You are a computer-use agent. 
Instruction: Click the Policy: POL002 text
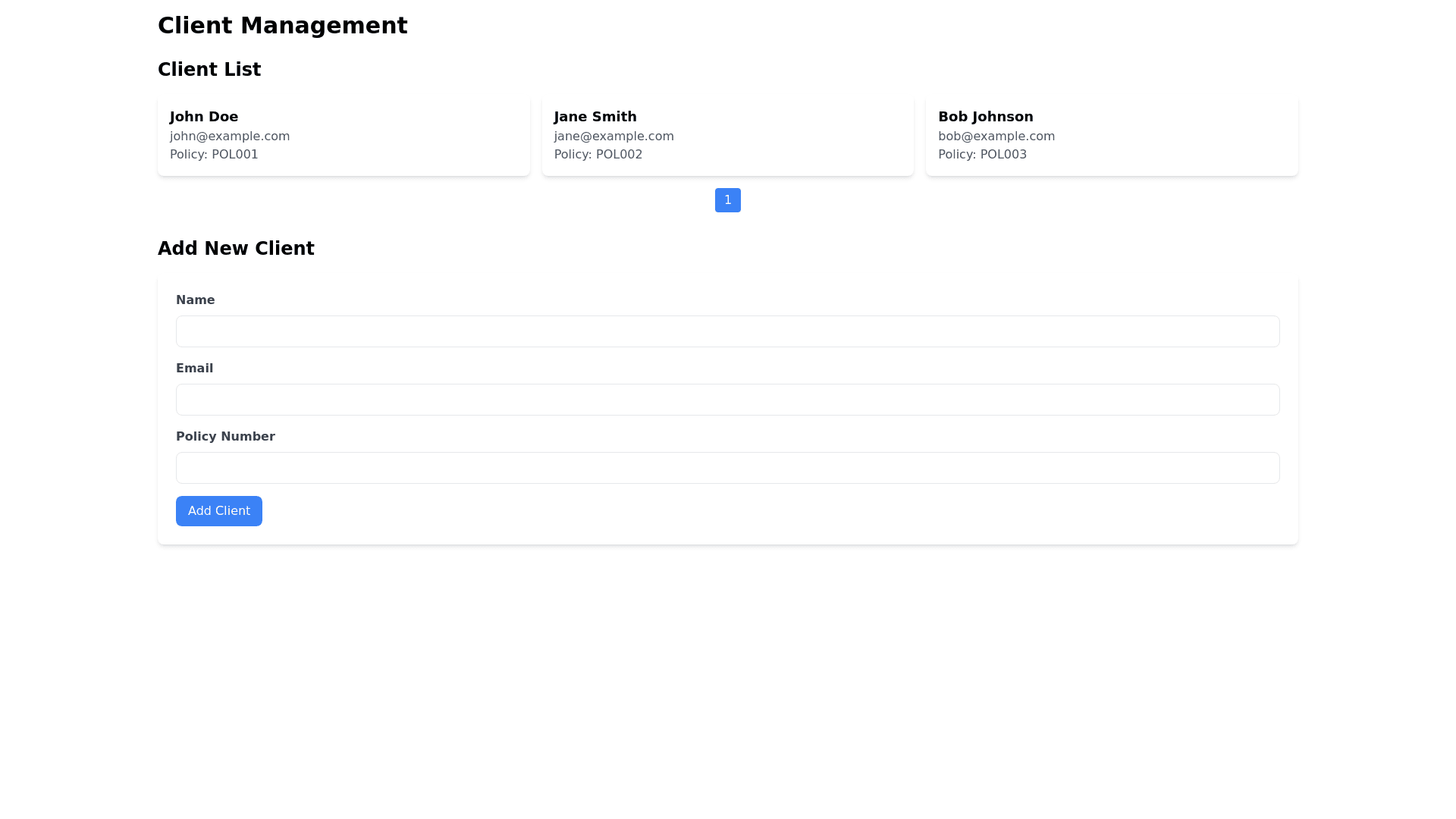click(598, 154)
